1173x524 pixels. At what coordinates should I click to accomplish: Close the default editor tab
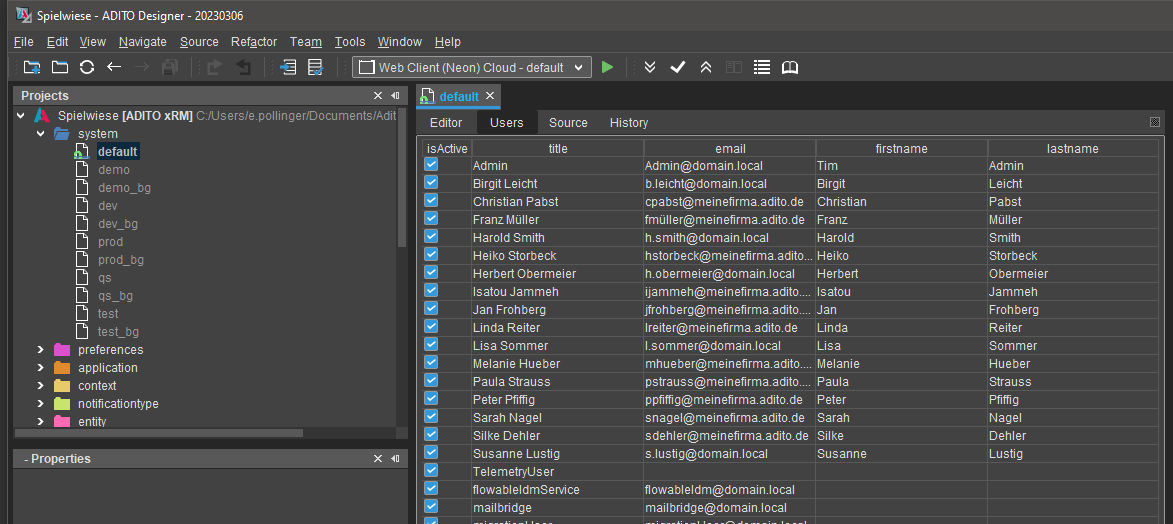(x=490, y=96)
